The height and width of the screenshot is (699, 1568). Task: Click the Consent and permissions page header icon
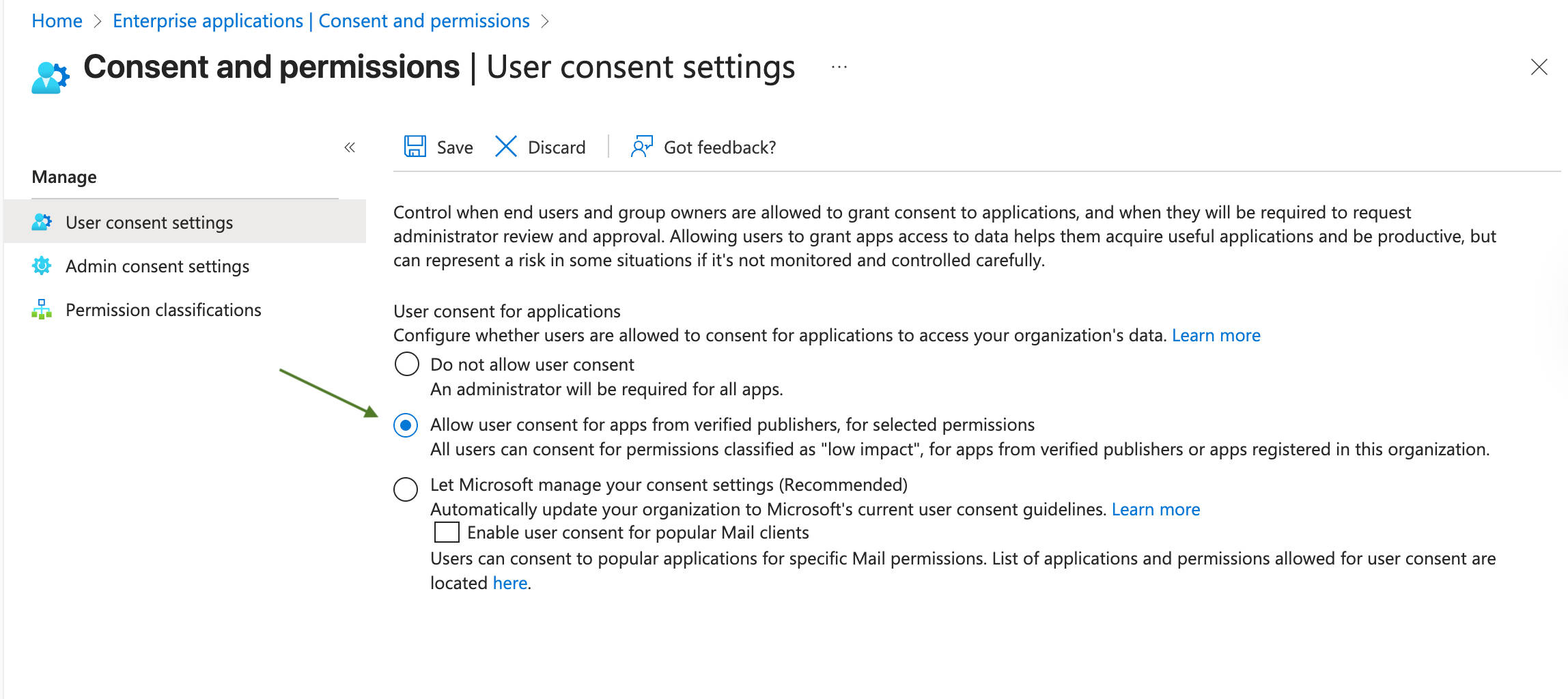pos(48,75)
